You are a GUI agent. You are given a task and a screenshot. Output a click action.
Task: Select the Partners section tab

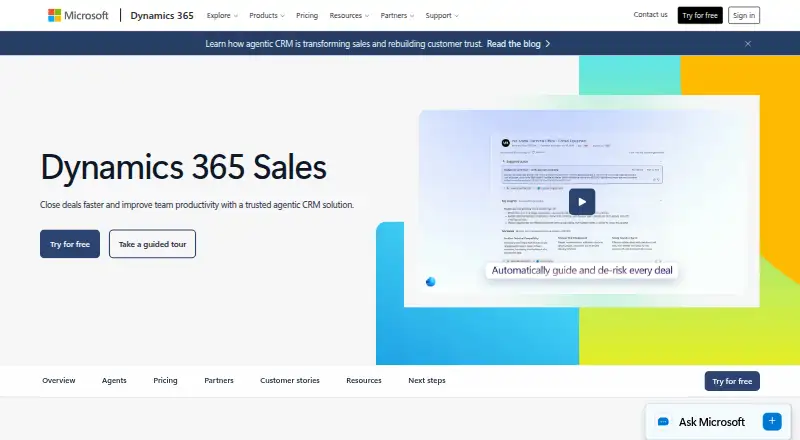(x=219, y=380)
